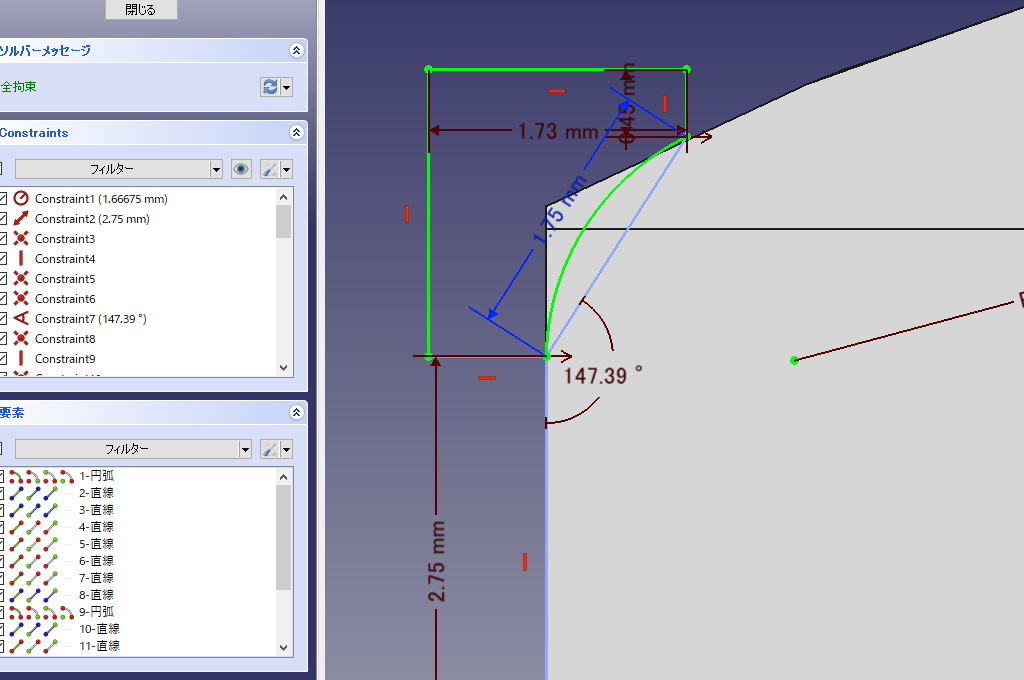The width and height of the screenshot is (1024, 680).
Task: Click Constraint4 vertical constraint icon
Action: (x=21, y=259)
